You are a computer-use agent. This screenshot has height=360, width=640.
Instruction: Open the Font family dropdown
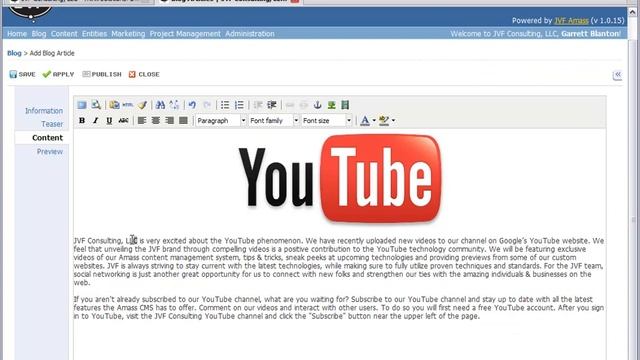point(274,120)
